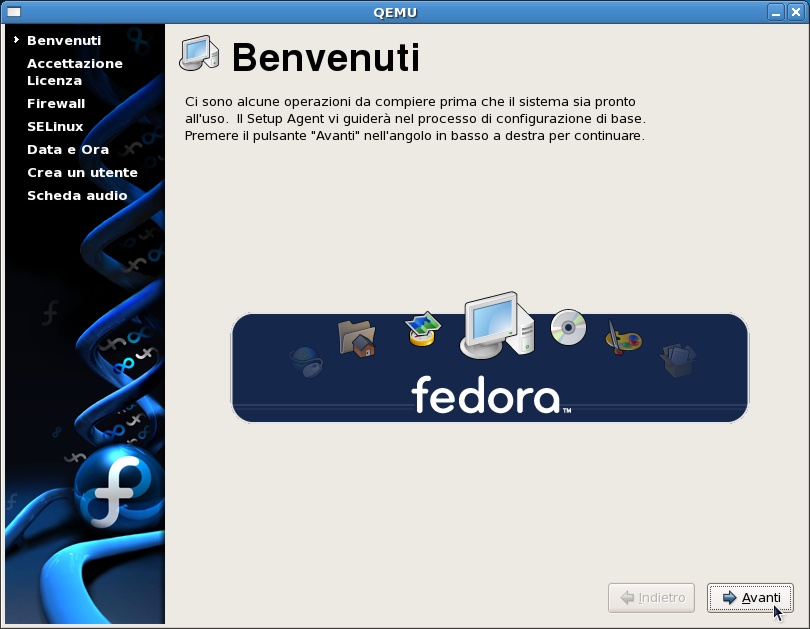Click the text 'Premere il pulsante "Avanti"'
Image resolution: width=810 pixels, height=629 pixels.
pos(272,136)
